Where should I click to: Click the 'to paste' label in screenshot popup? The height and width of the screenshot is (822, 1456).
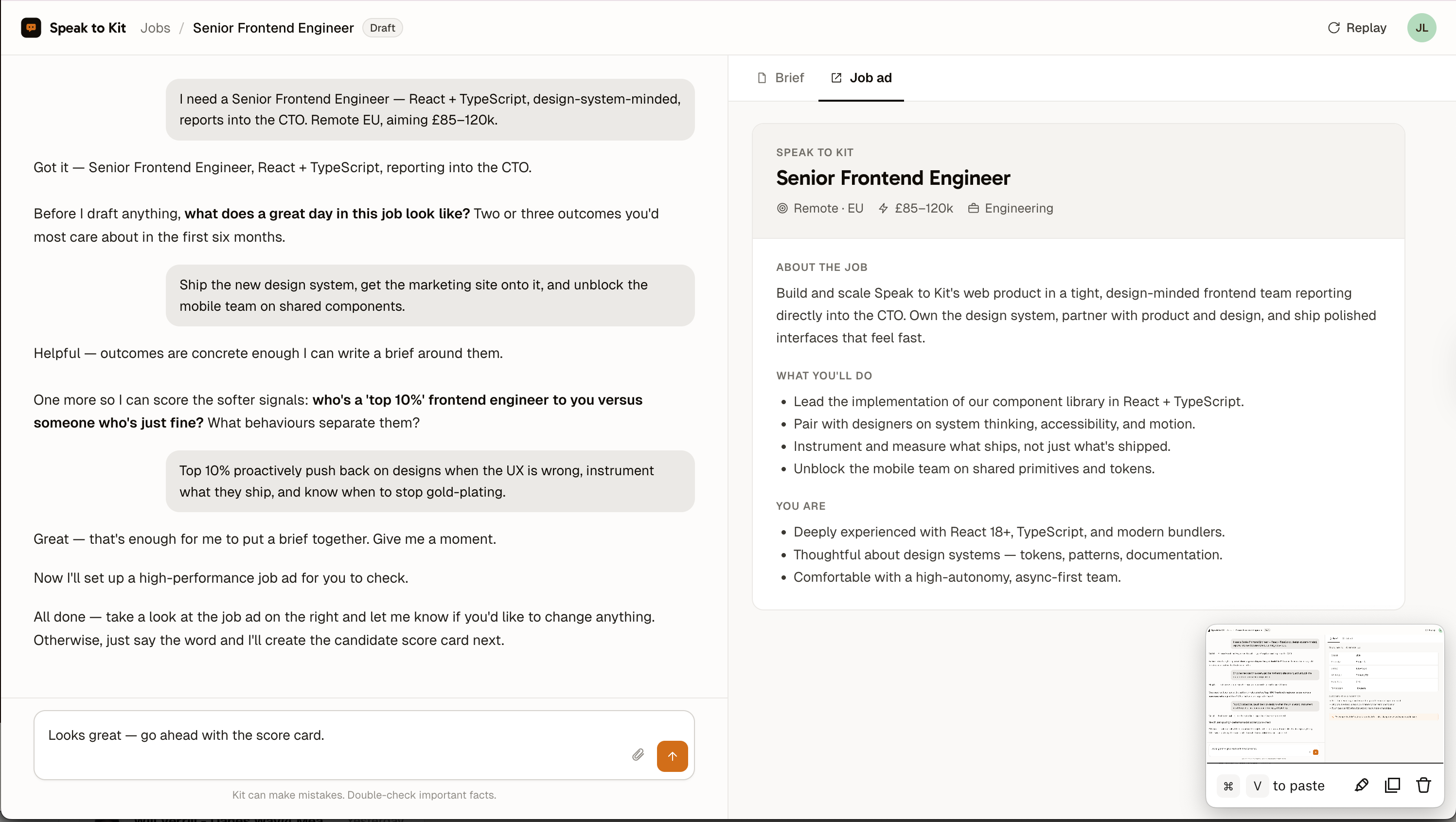point(1299,786)
